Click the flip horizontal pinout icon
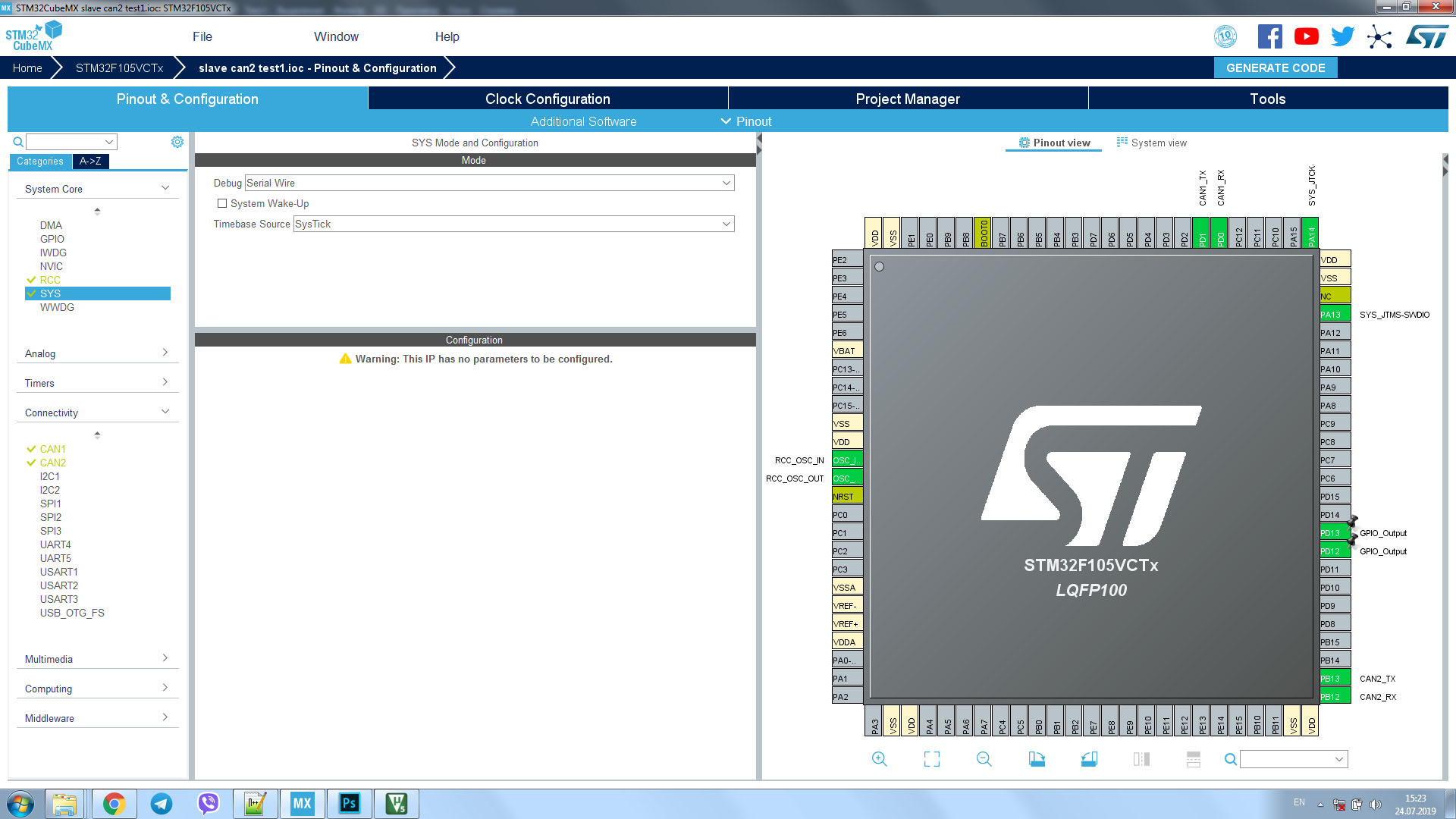The image size is (1456, 819). [1141, 759]
